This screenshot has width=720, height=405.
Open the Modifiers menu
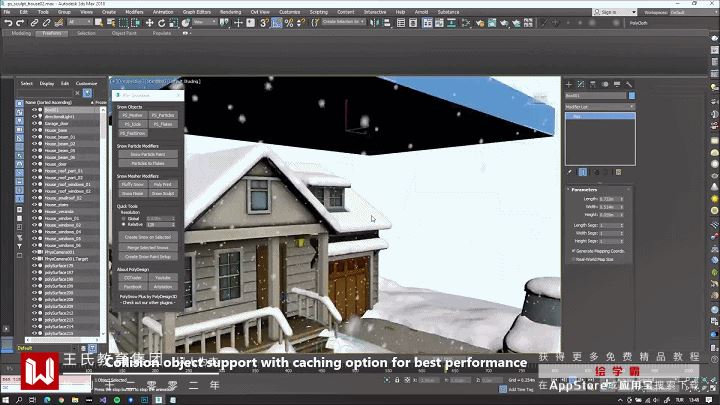pos(134,12)
